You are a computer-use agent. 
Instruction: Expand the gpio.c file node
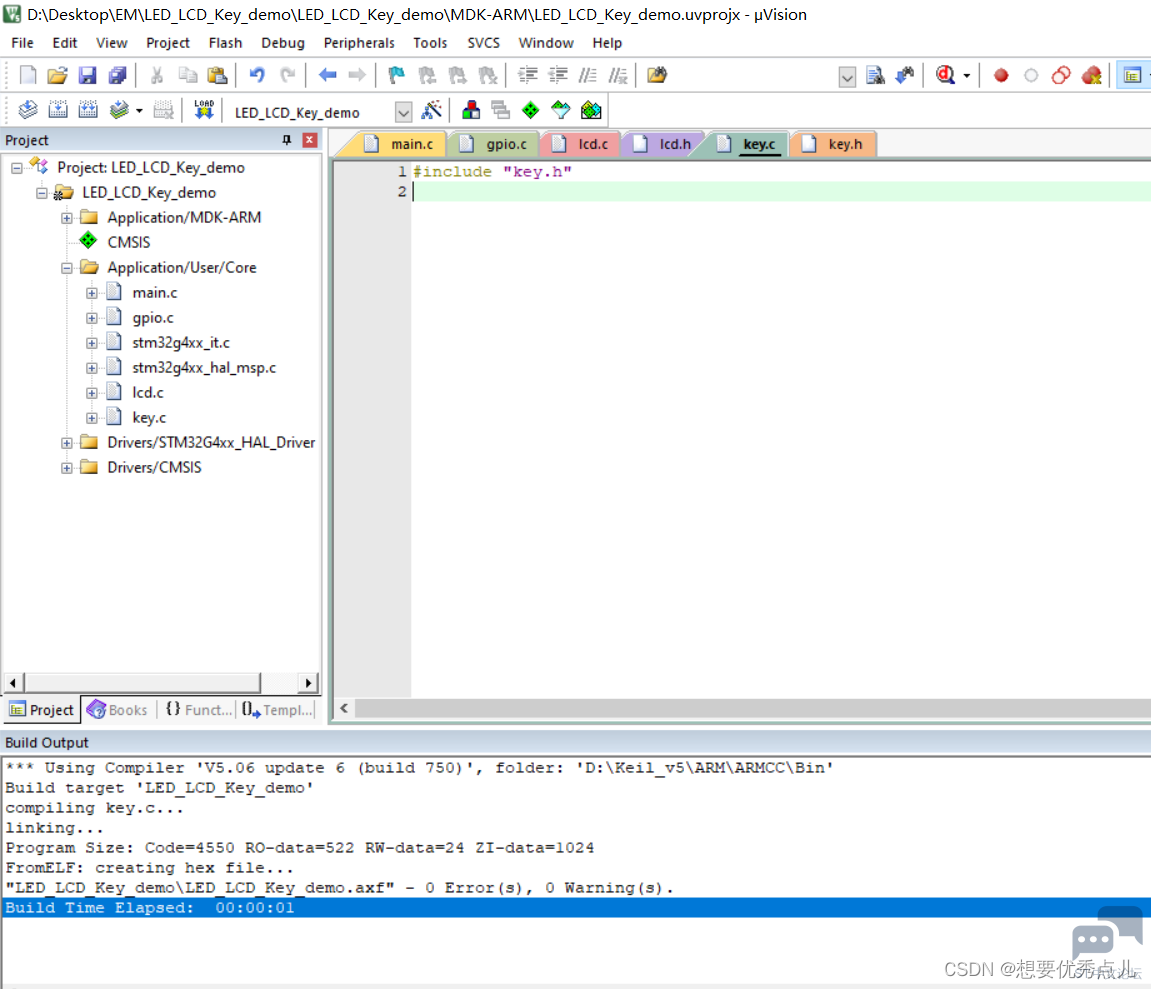(92, 318)
